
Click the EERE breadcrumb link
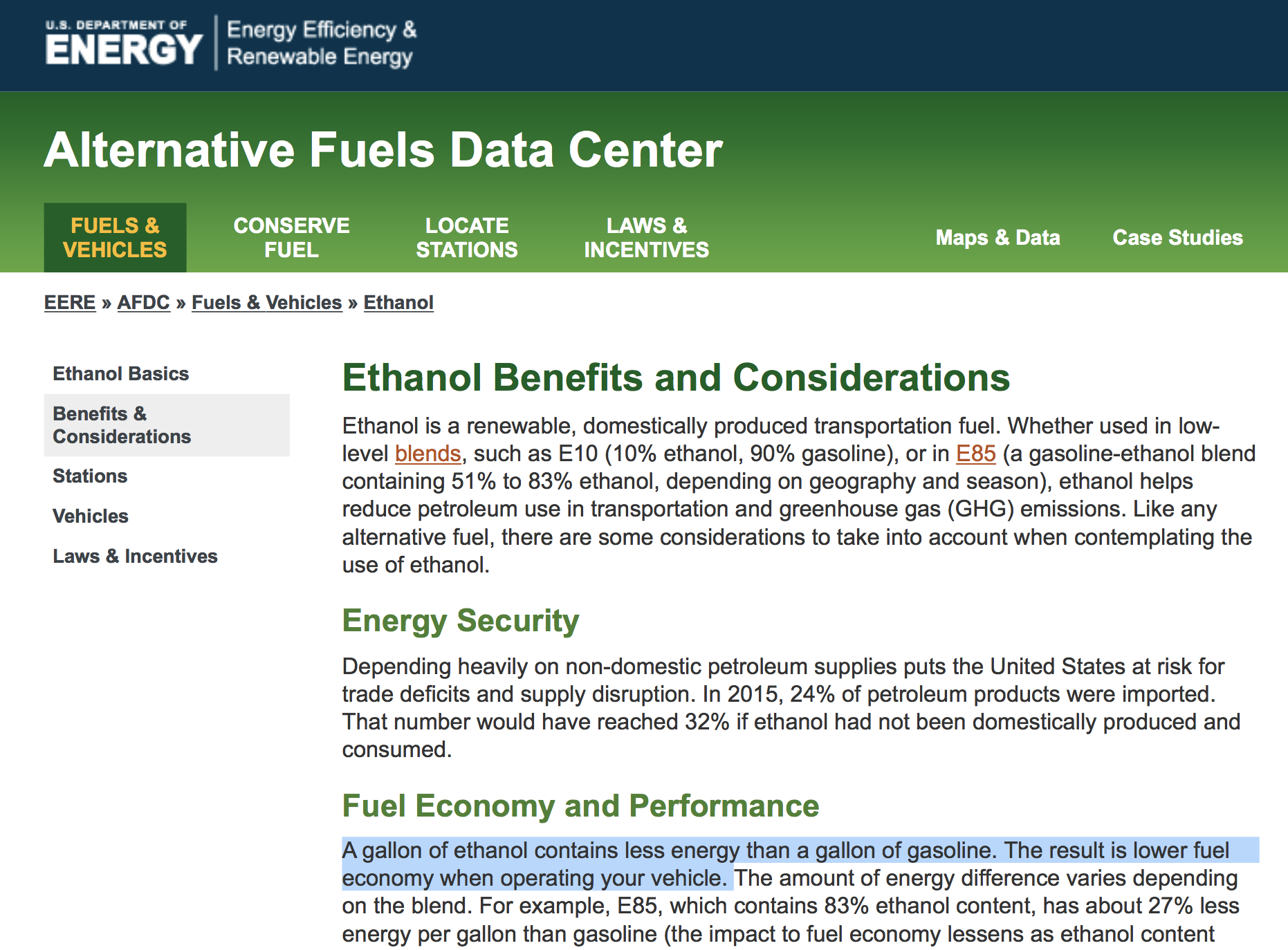coord(70,302)
